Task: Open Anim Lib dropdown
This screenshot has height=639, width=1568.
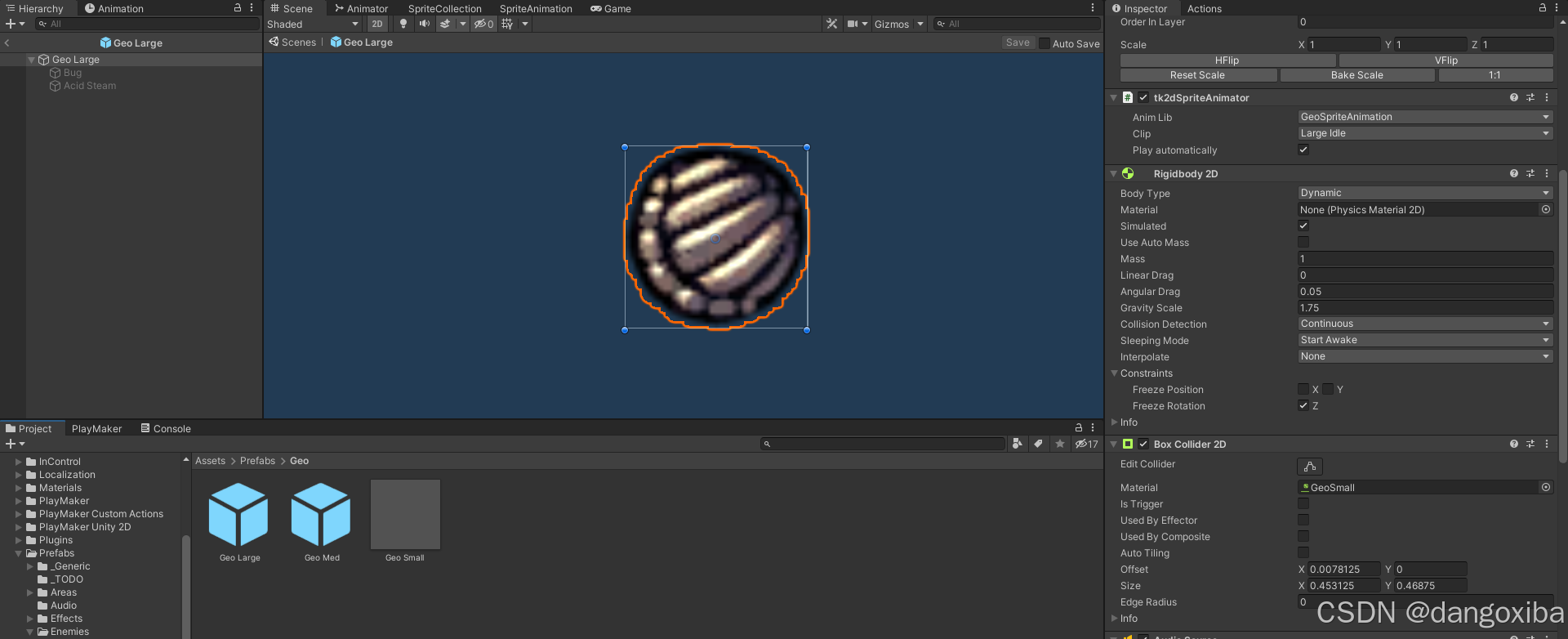Action: 1425,117
